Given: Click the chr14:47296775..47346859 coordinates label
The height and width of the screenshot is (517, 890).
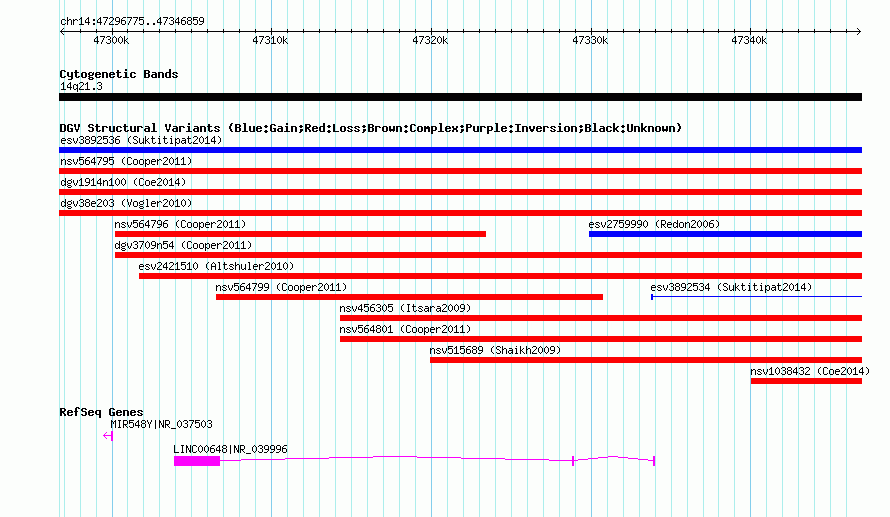Looking at the screenshot, I should coord(132,21).
